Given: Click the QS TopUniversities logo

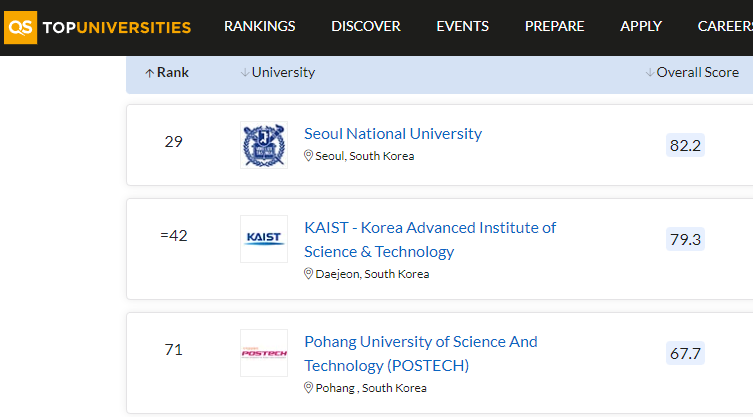Looking at the screenshot, I should tap(97, 27).
